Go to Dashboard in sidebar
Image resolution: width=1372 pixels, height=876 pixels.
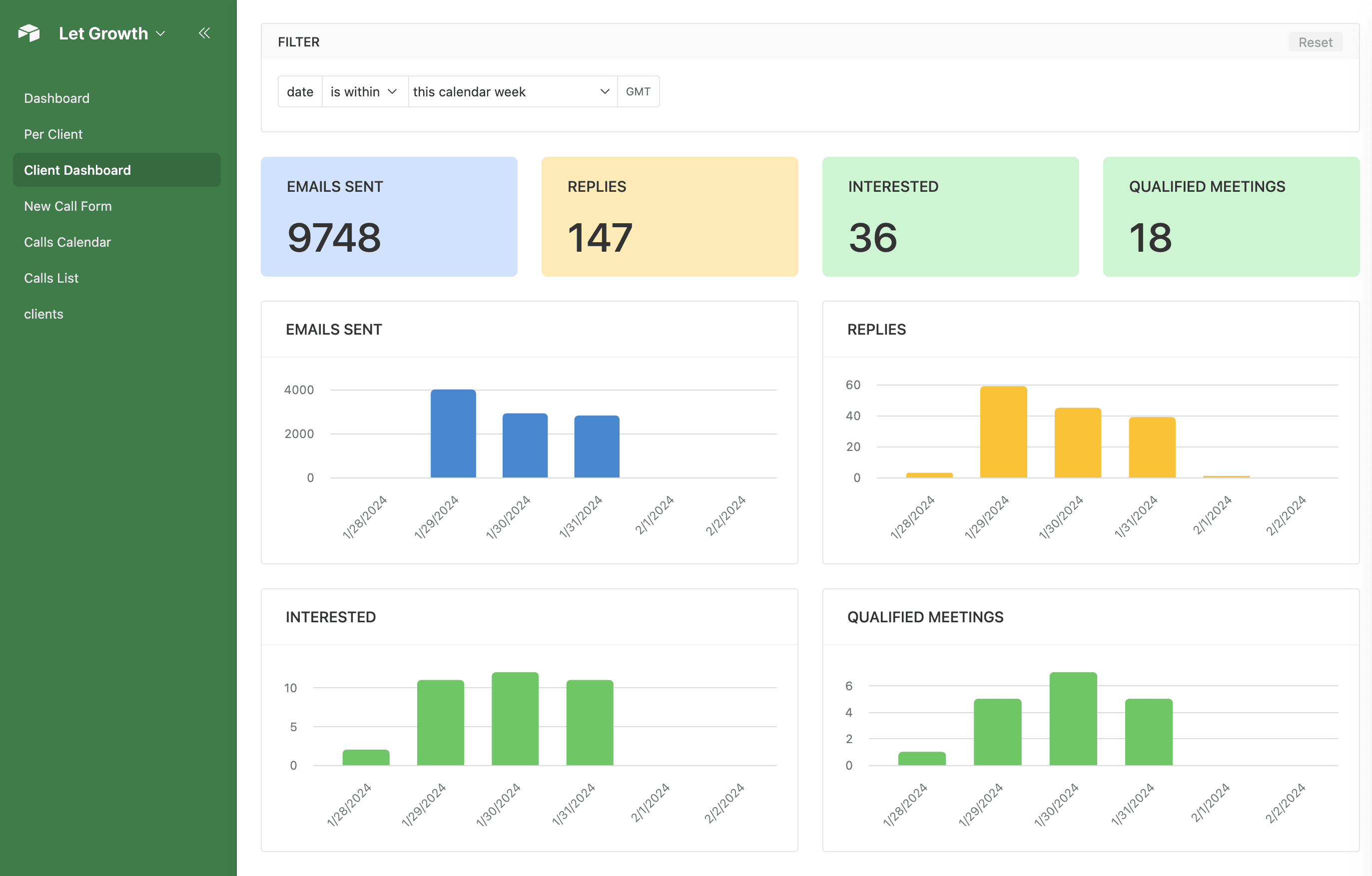(x=56, y=98)
